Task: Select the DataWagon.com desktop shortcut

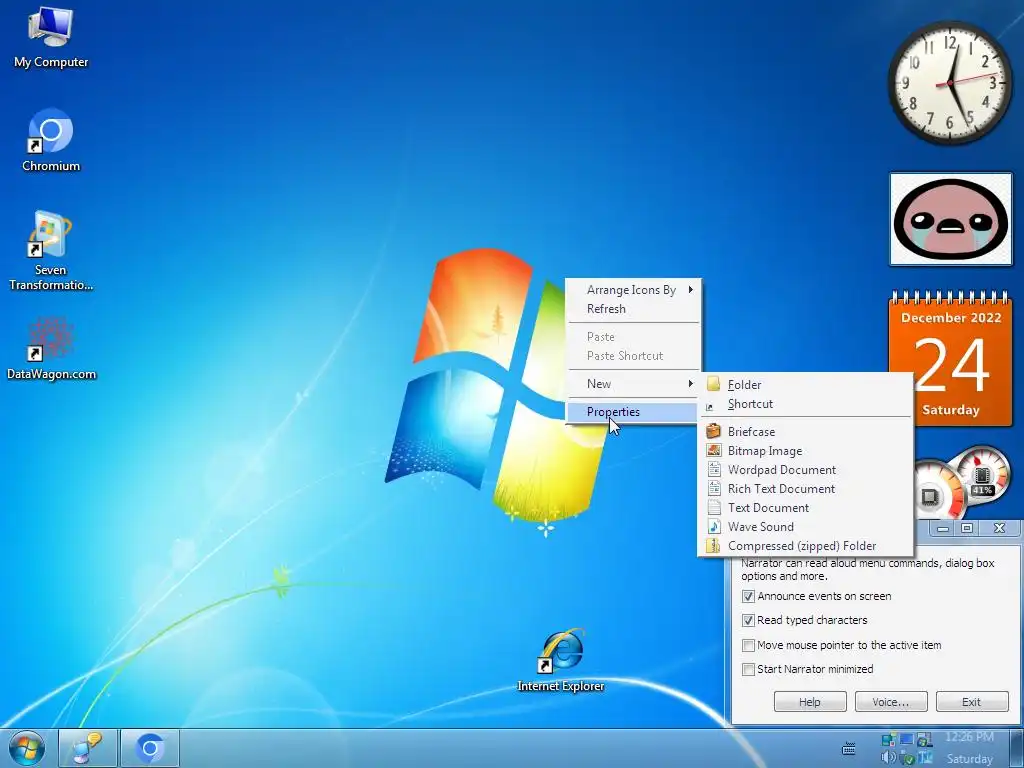Action: 51,349
